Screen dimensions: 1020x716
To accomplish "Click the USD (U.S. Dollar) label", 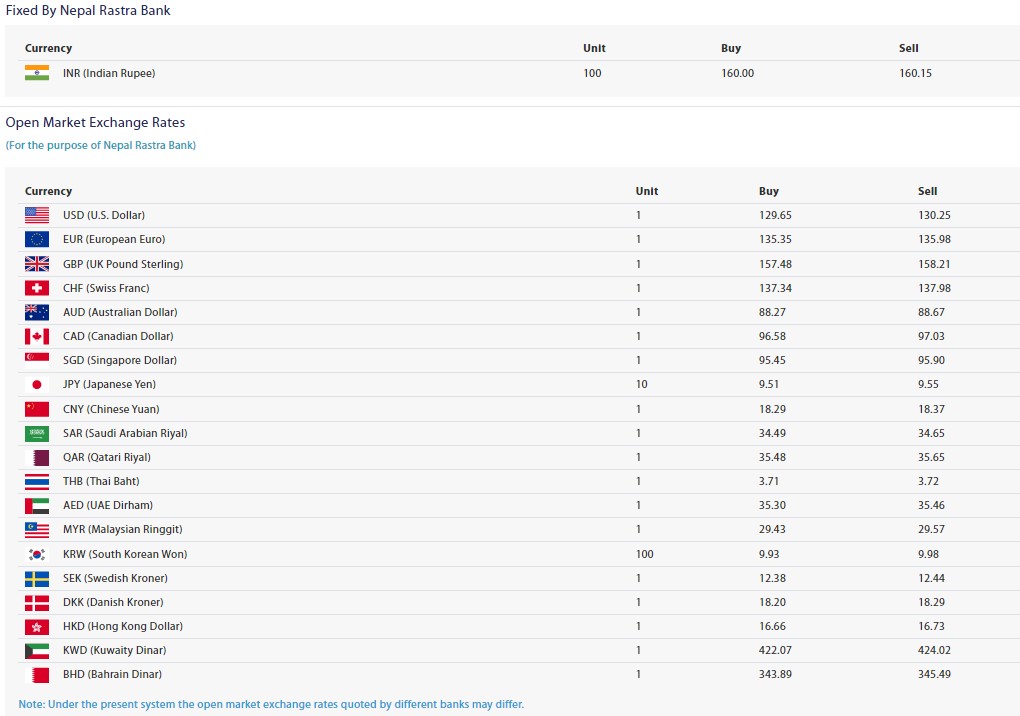I will click(104, 215).
